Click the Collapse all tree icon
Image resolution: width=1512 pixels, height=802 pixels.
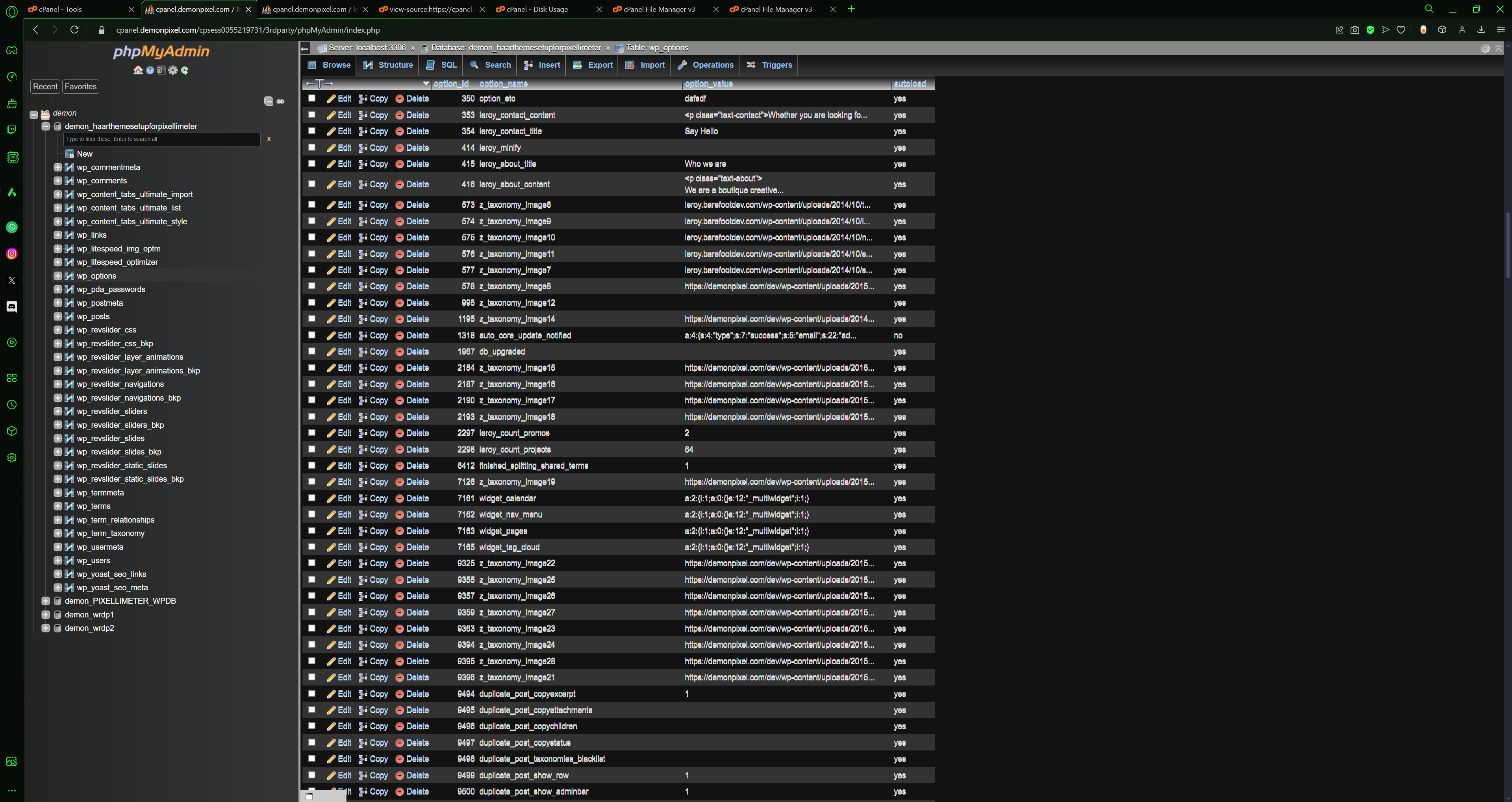(x=269, y=102)
